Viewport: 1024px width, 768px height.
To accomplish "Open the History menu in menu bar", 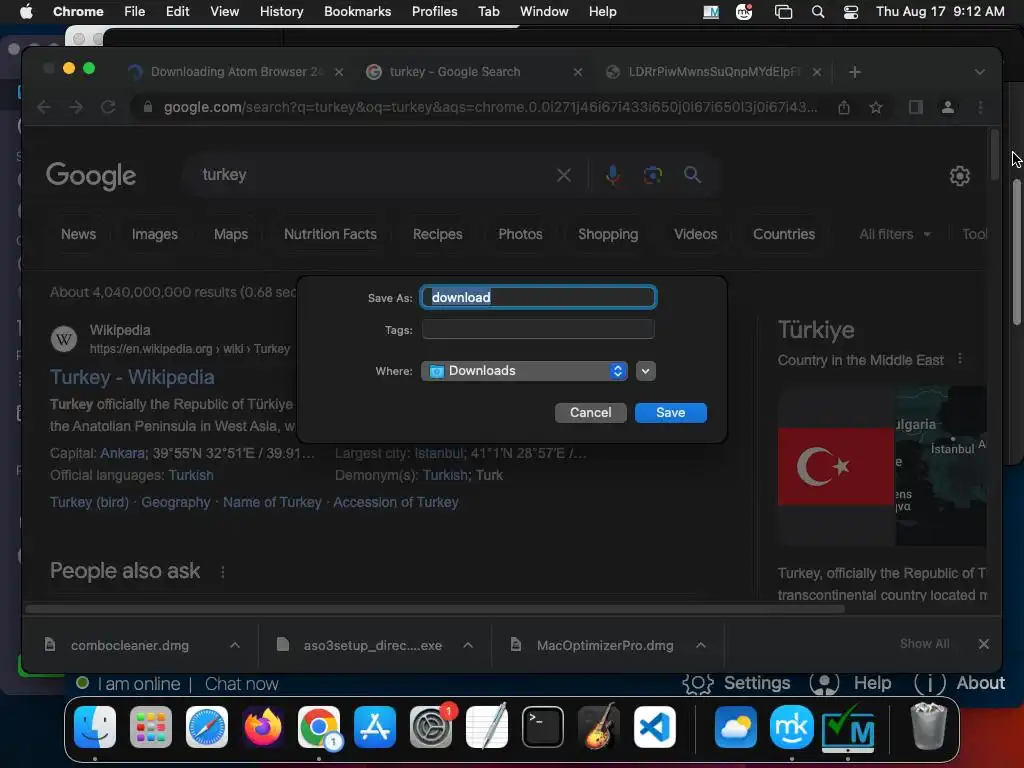I will [x=281, y=11].
